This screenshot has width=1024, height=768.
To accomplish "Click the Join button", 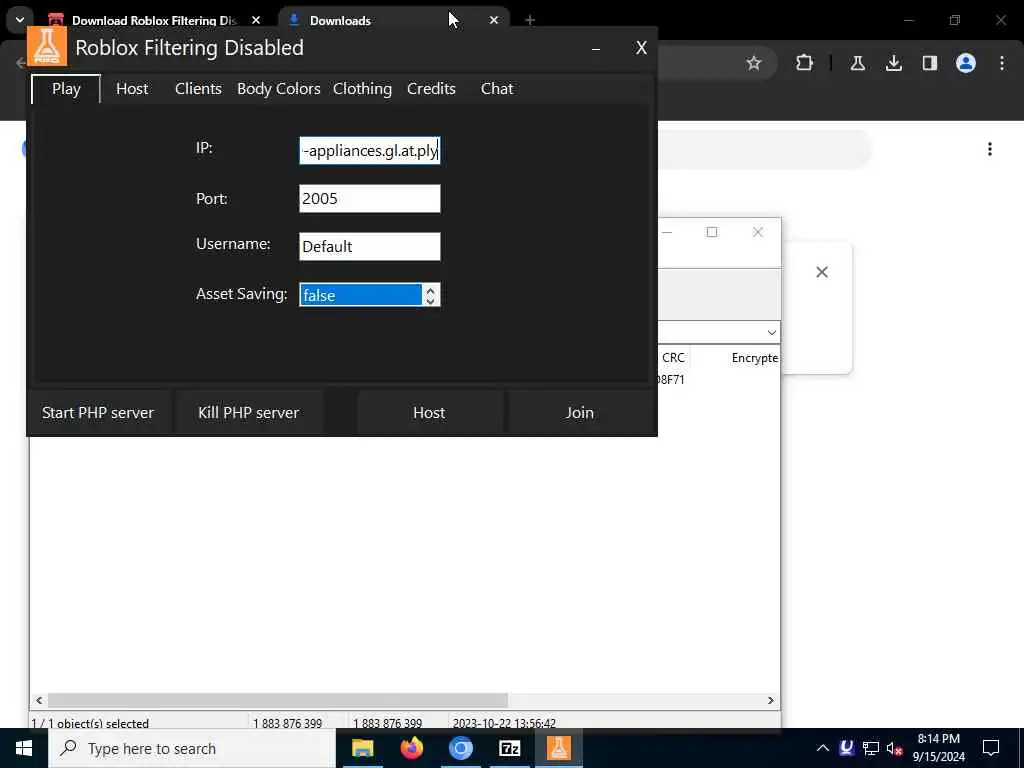I will (x=580, y=413).
